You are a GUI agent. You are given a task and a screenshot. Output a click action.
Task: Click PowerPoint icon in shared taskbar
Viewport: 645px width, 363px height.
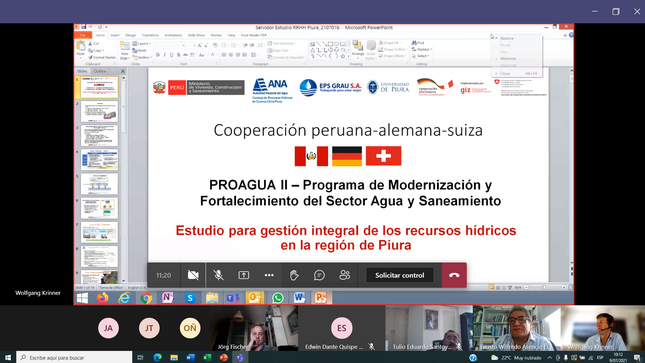point(321,298)
